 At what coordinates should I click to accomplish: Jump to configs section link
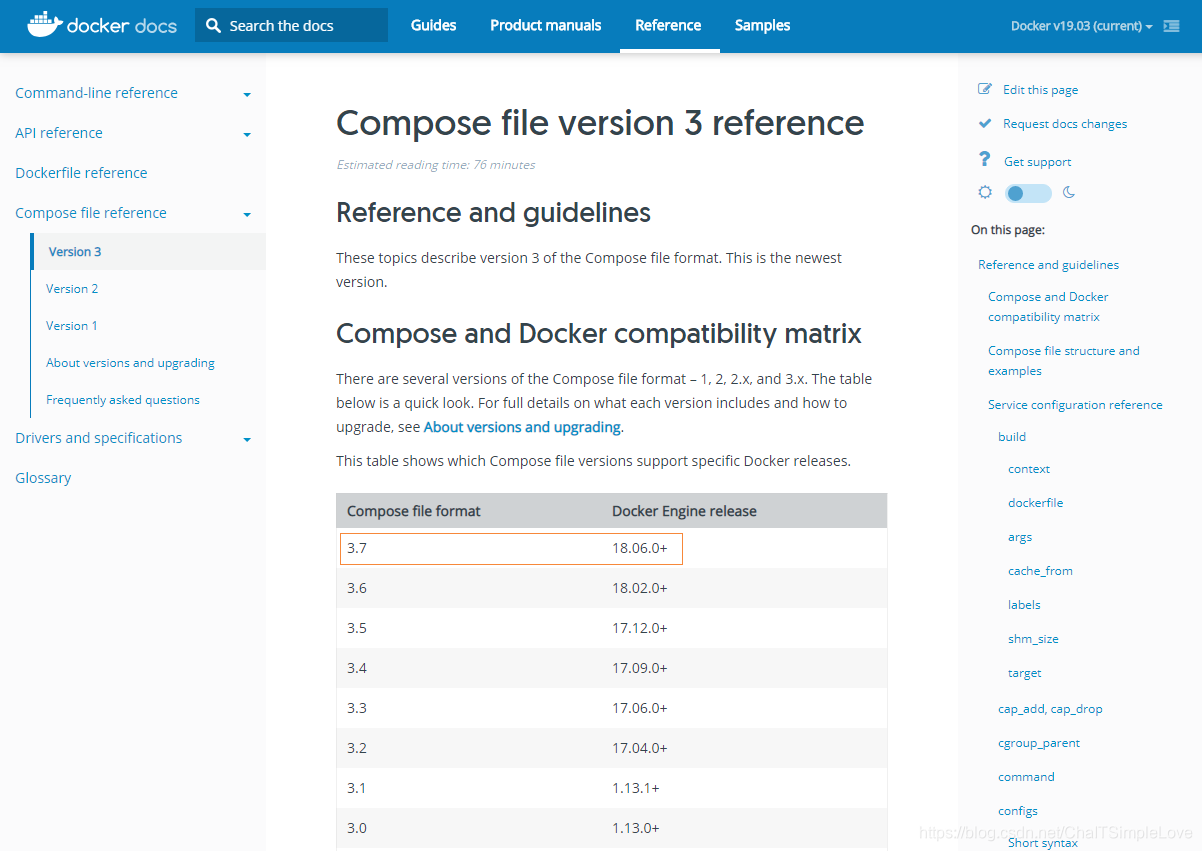tap(1018, 811)
